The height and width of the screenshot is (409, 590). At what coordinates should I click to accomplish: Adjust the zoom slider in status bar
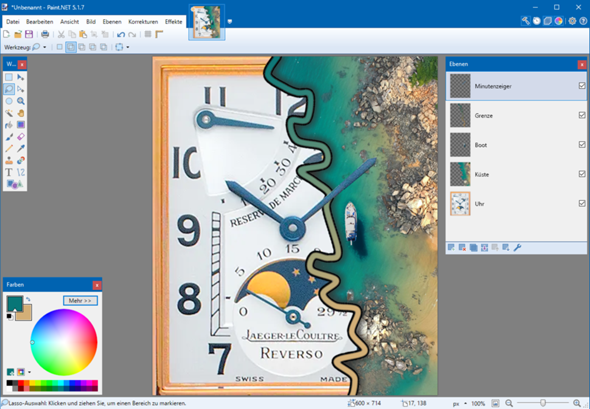coord(543,403)
